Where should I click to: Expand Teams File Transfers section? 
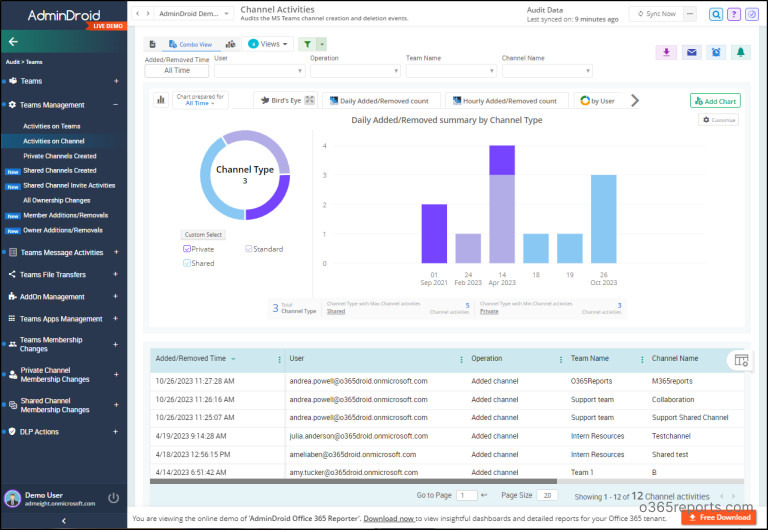tap(116, 274)
